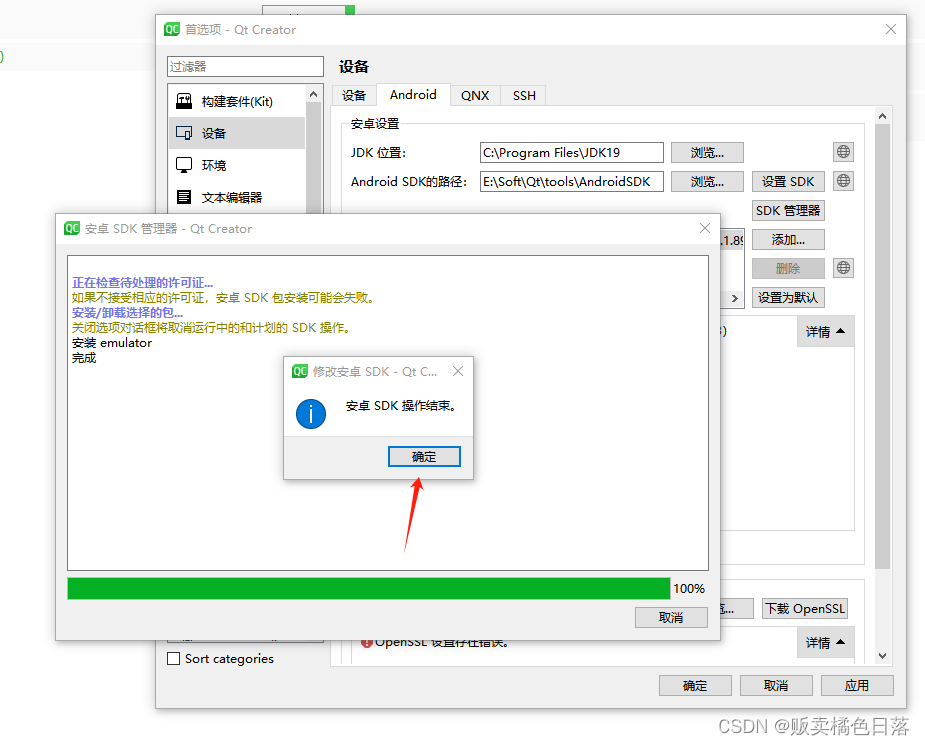This screenshot has height=745, width=925.
Task: Click the 下载 OpenSSL button
Action: click(x=804, y=608)
